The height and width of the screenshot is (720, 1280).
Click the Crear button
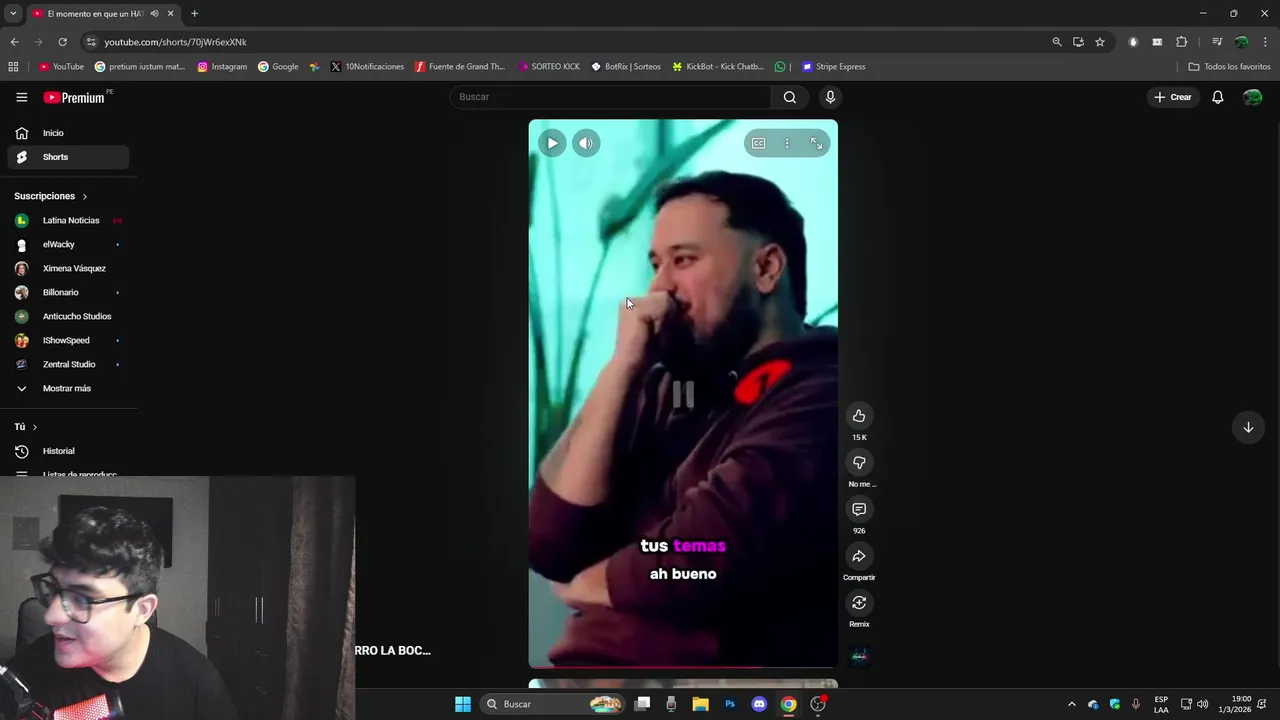click(1173, 97)
